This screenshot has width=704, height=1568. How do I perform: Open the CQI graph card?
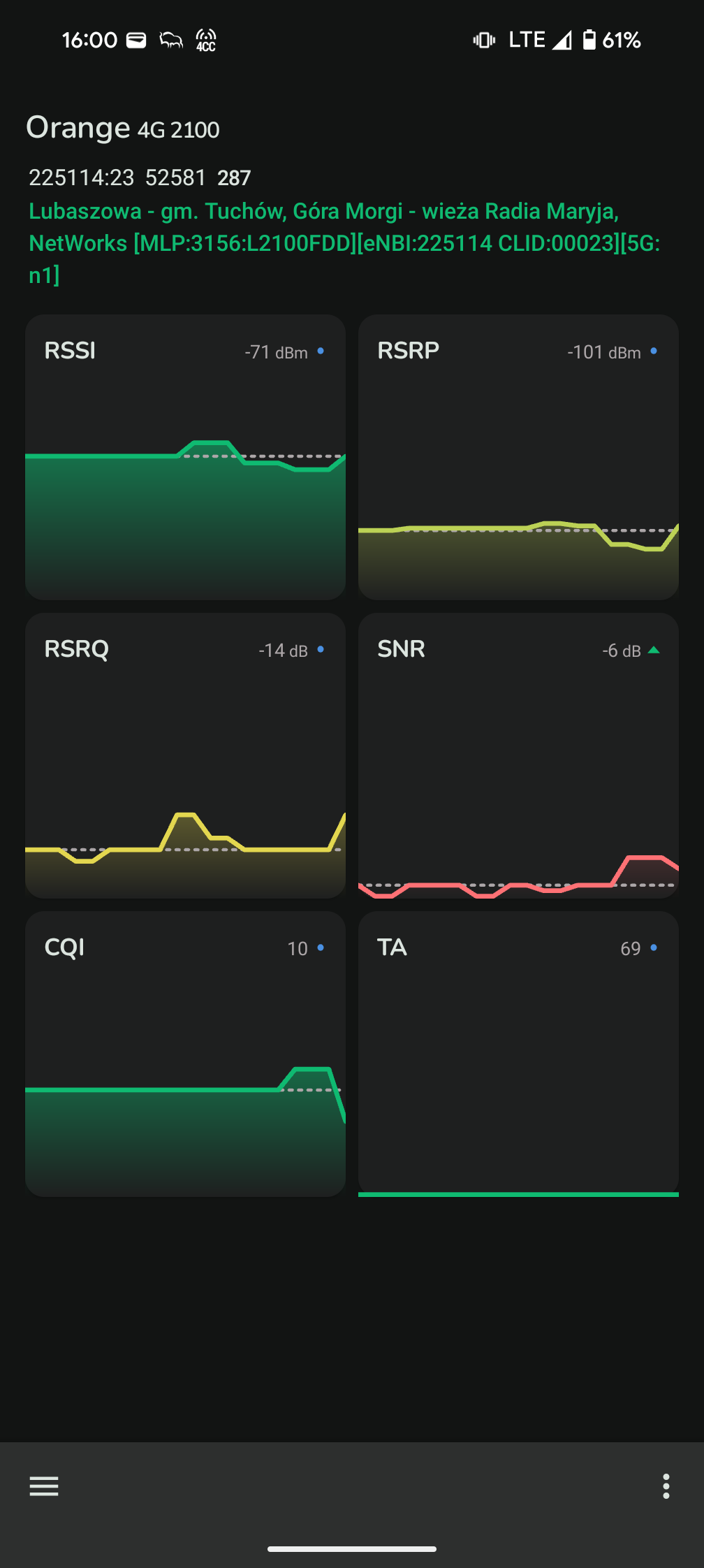coord(185,1054)
